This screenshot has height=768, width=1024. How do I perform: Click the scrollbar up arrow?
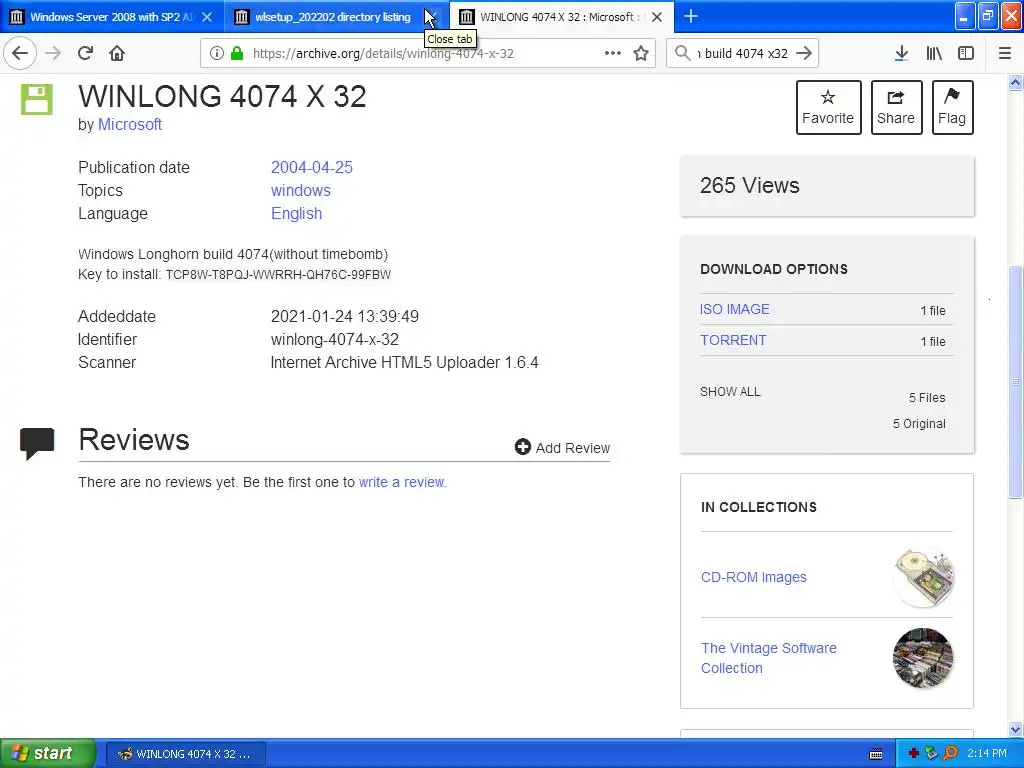coord(1015,82)
